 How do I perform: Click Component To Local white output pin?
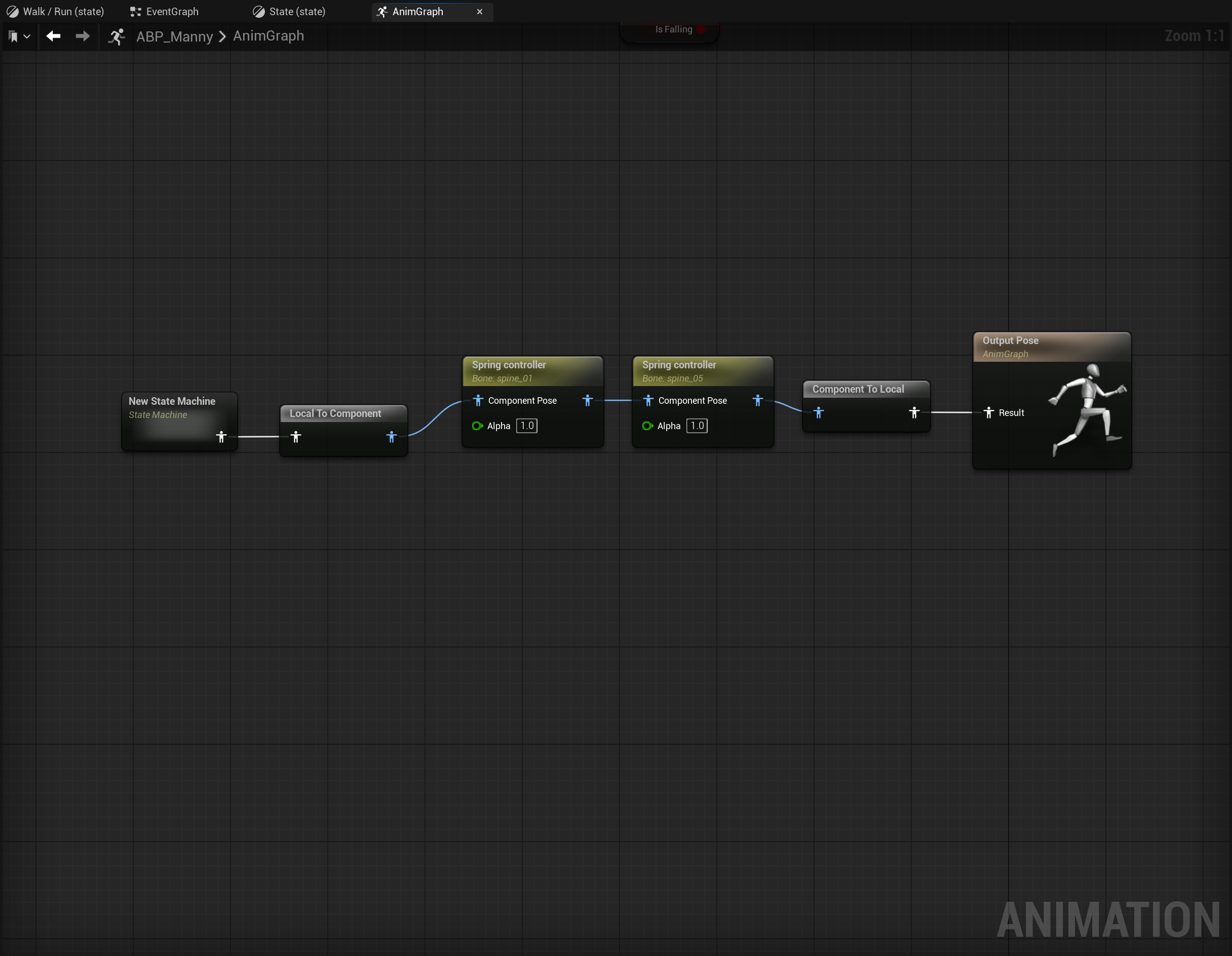click(914, 413)
